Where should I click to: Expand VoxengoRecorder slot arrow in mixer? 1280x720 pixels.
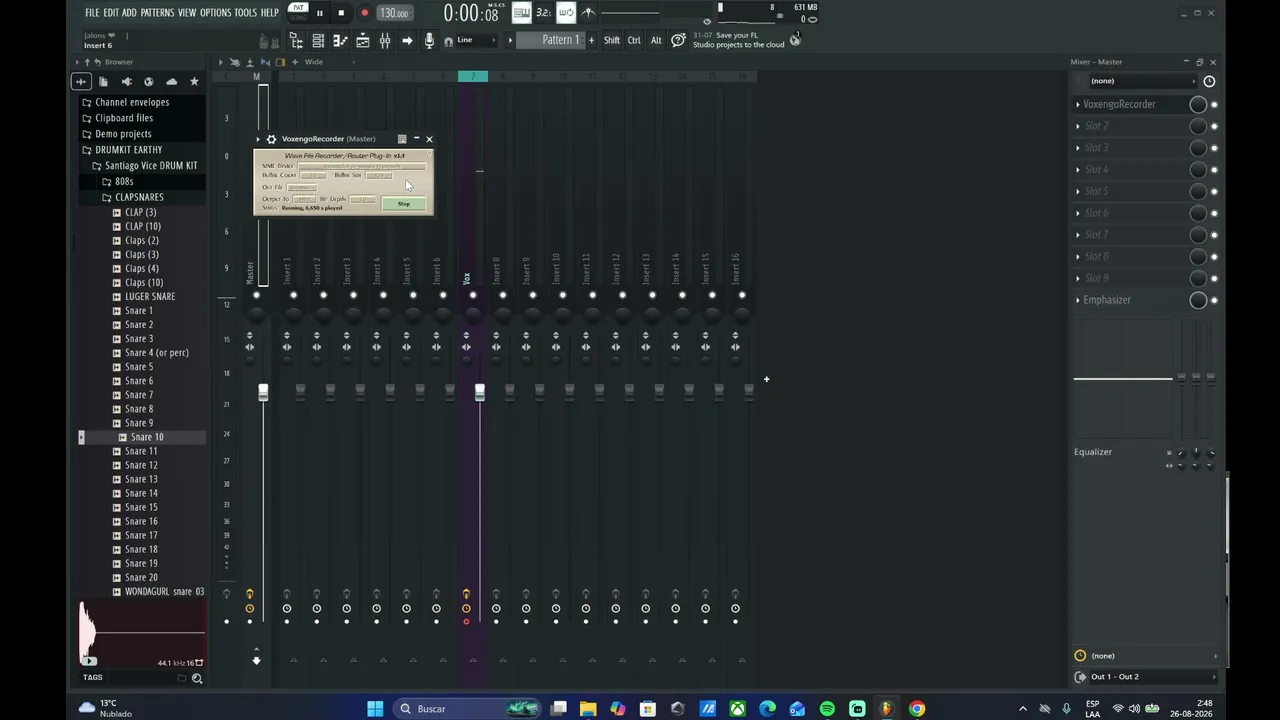[1078, 104]
